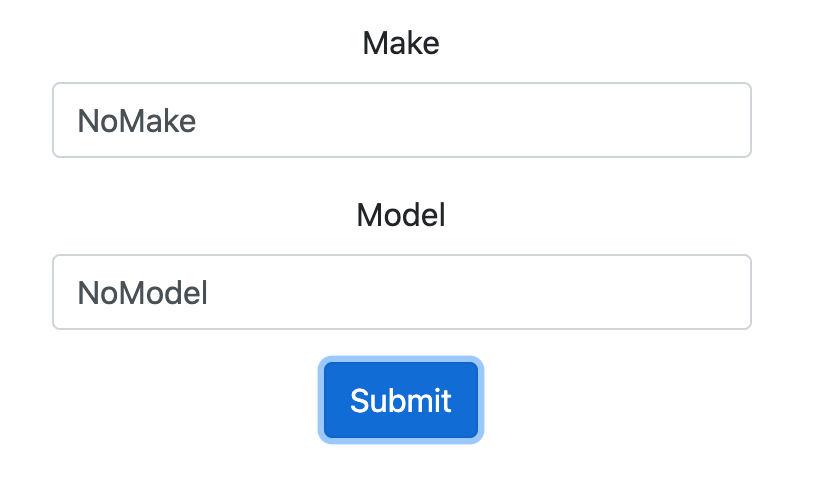Activate the field under the Make label
The height and width of the screenshot is (492, 828).
[x=402, y=120]
